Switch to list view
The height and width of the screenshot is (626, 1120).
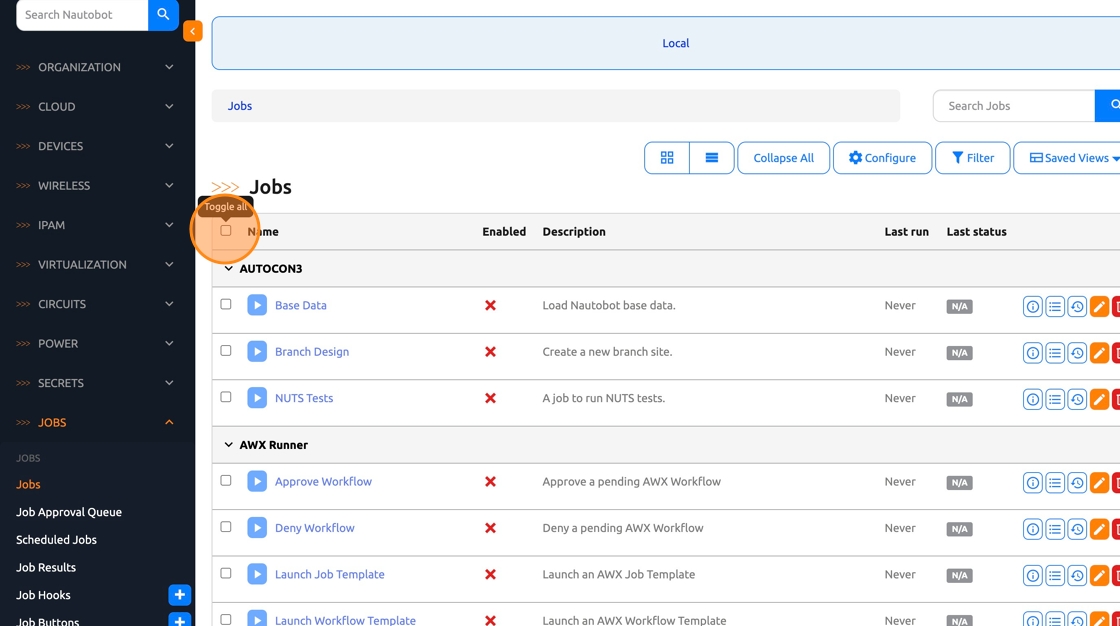[712, 158]
